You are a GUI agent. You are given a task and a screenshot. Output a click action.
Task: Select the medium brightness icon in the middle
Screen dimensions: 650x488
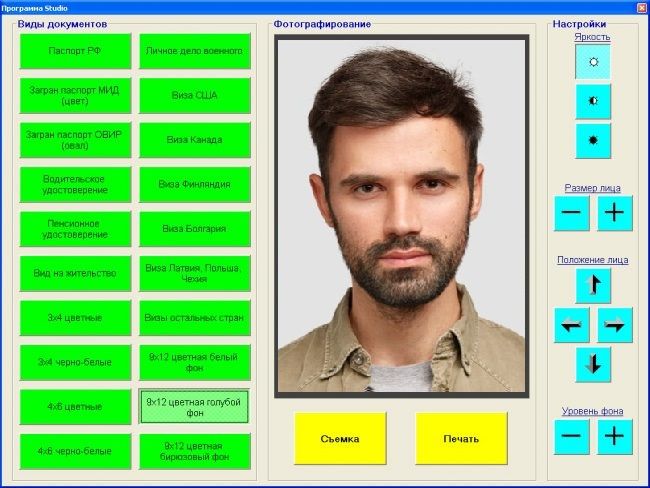592,101
